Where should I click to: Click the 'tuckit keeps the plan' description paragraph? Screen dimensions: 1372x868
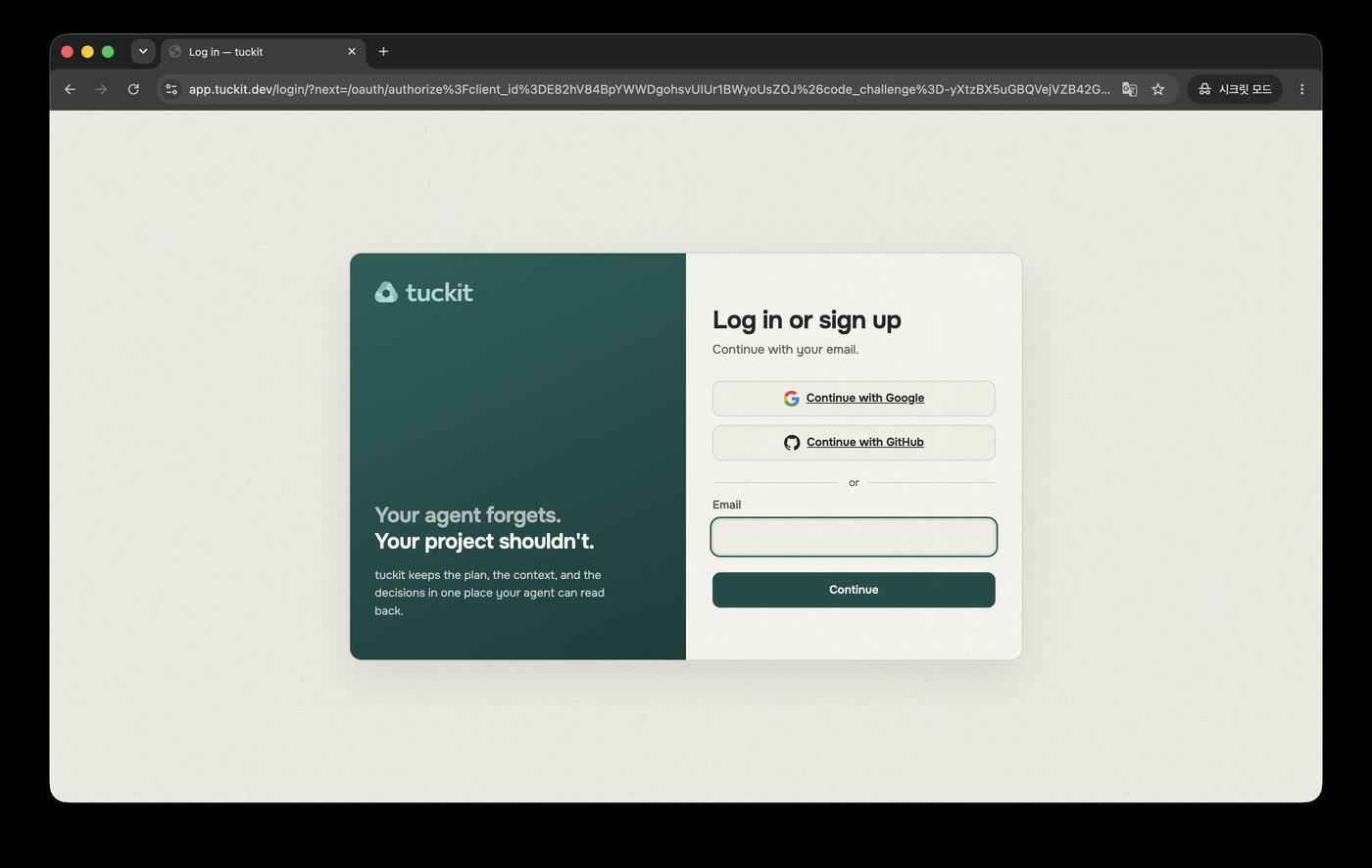coord(490,593)
